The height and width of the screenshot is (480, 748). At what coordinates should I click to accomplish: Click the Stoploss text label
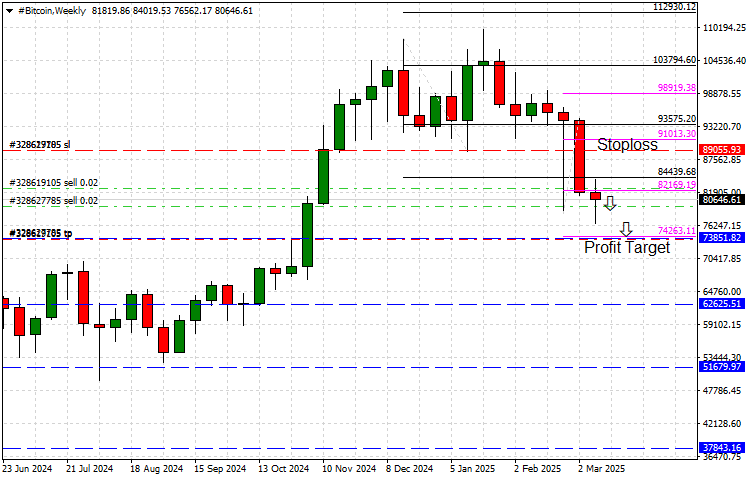click(x=627, y=145)
